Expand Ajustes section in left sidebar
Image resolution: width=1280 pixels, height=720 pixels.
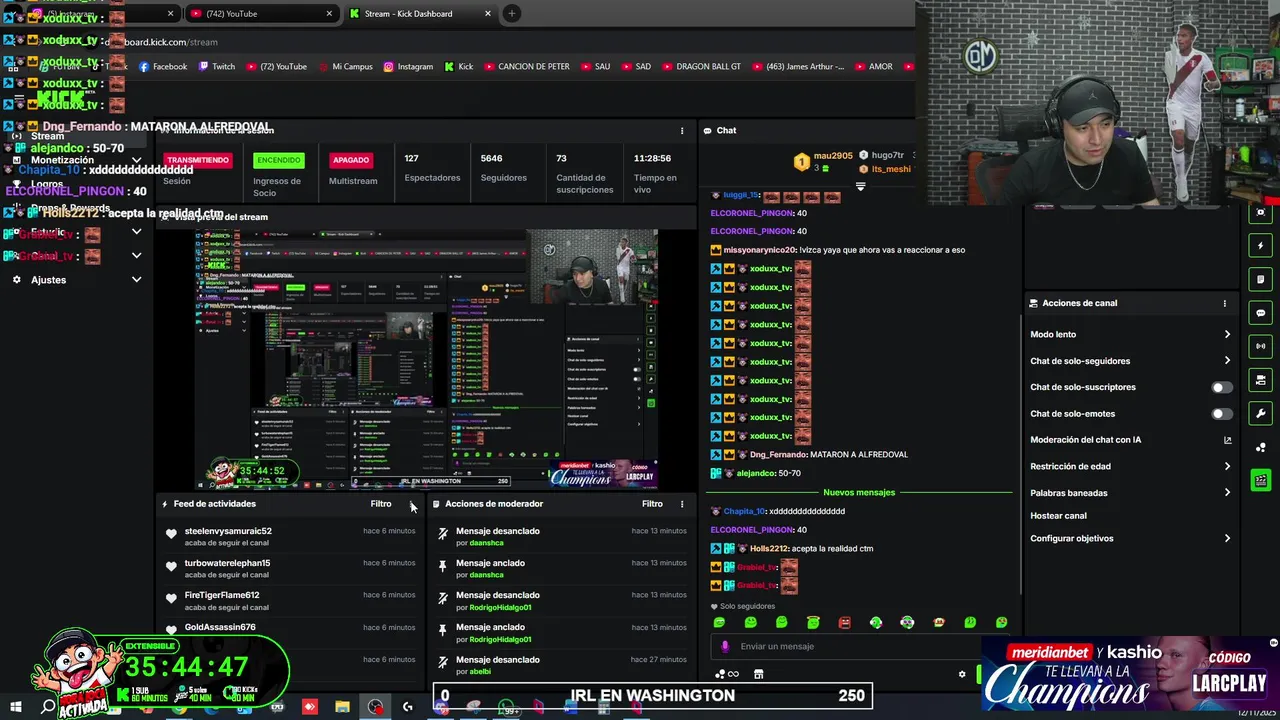coord(136,280)
